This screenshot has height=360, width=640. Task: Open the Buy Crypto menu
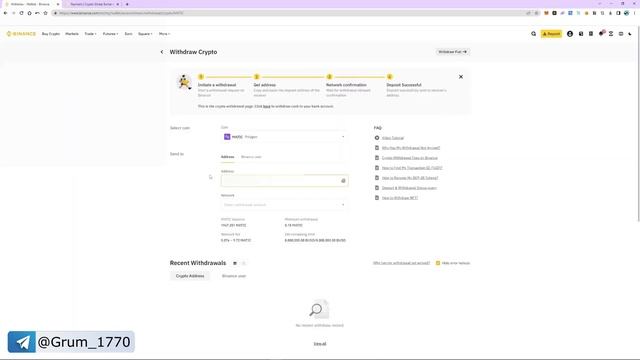[x=51, y=34]
